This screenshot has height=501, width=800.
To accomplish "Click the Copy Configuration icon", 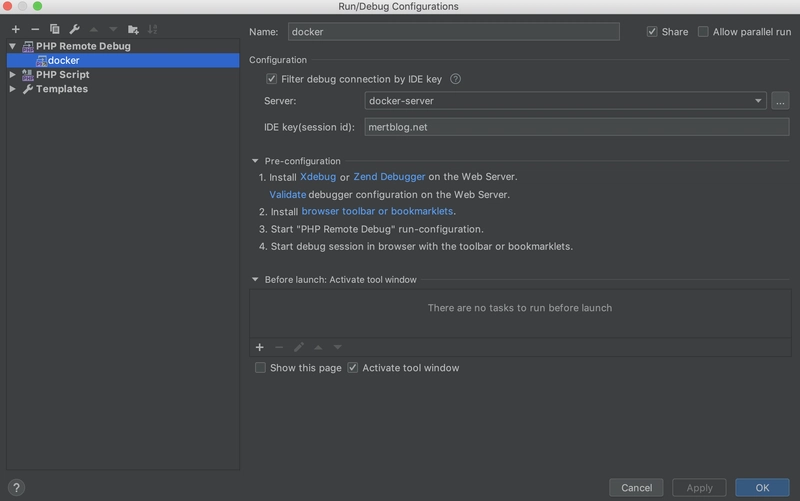I will pyautogui.click(x=55, y=30).
